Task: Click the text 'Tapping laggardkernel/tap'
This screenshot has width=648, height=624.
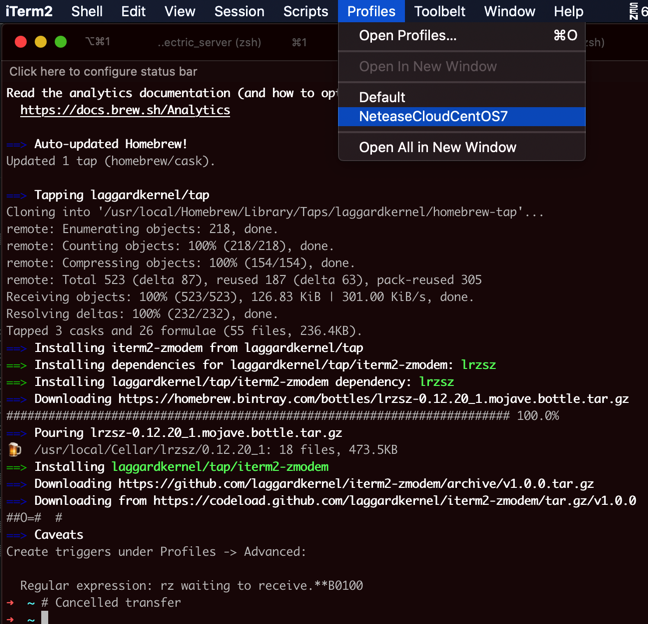Action: 122,195
